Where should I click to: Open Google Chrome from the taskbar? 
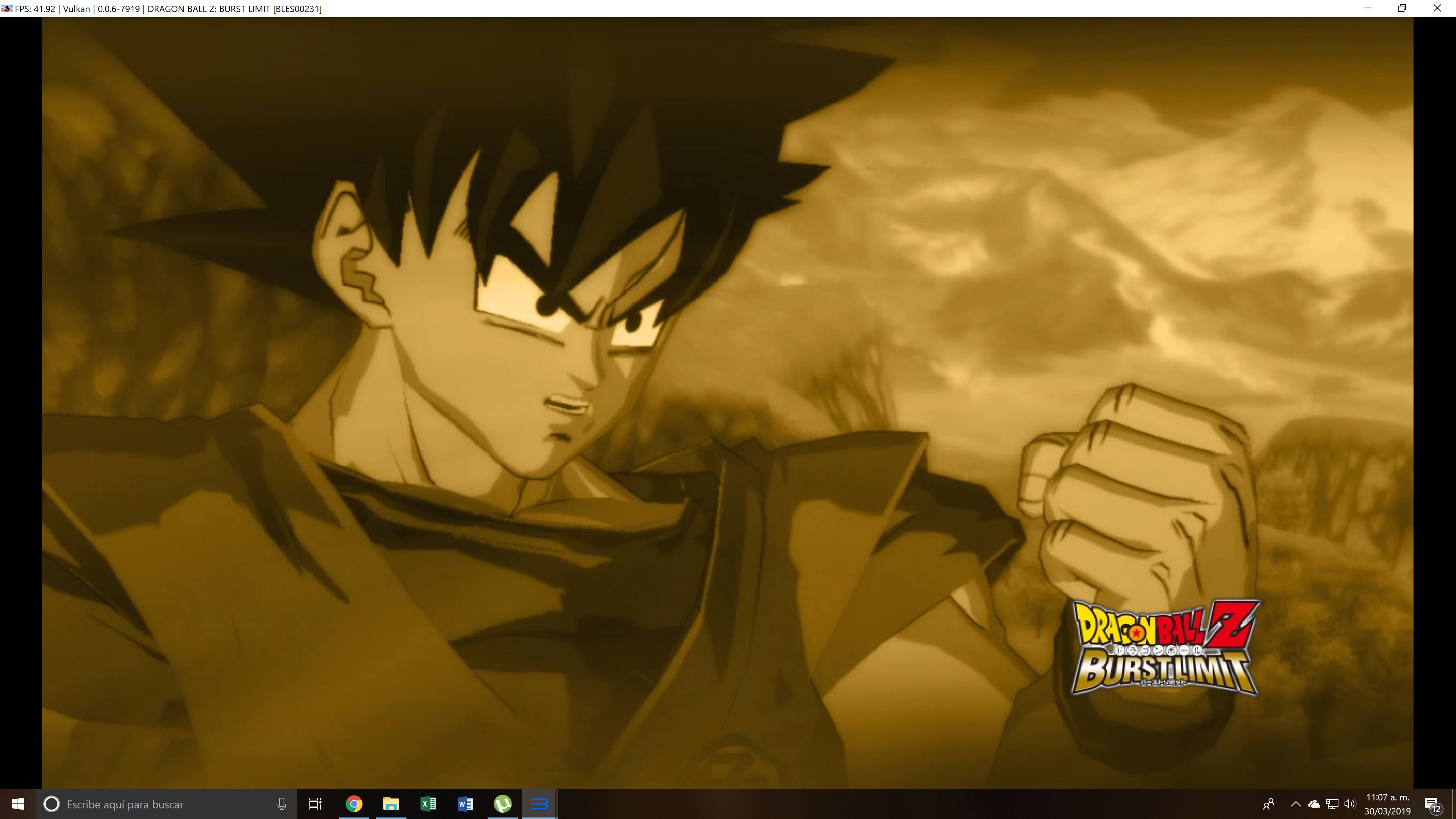[x=354, y=804]
